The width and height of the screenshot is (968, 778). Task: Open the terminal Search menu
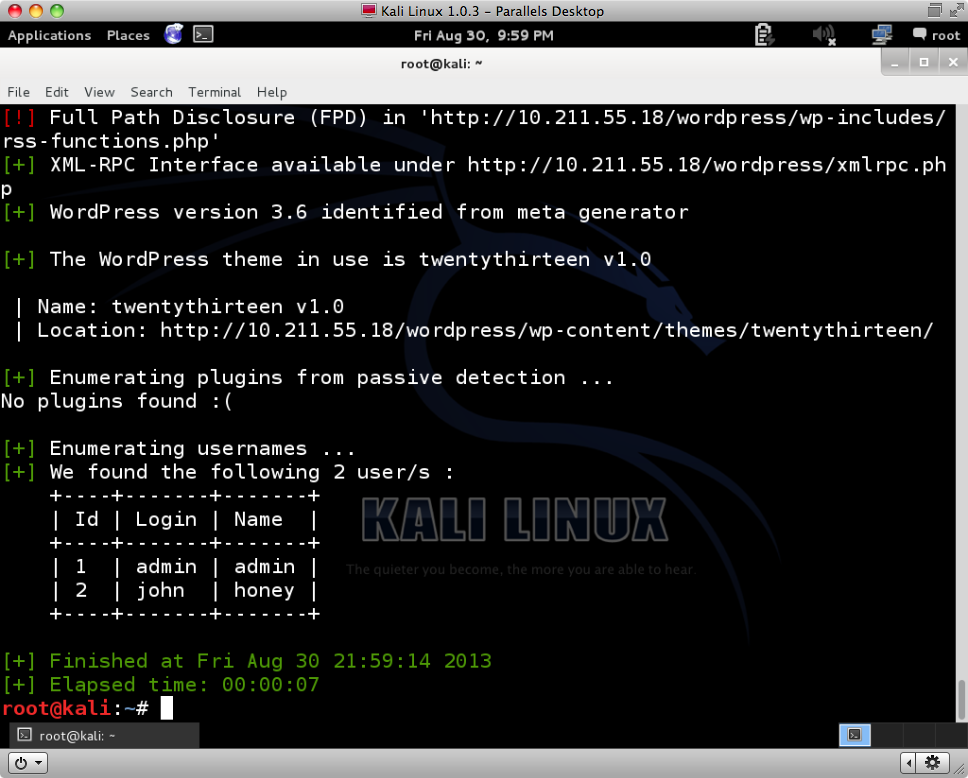(x=151, y=92)
